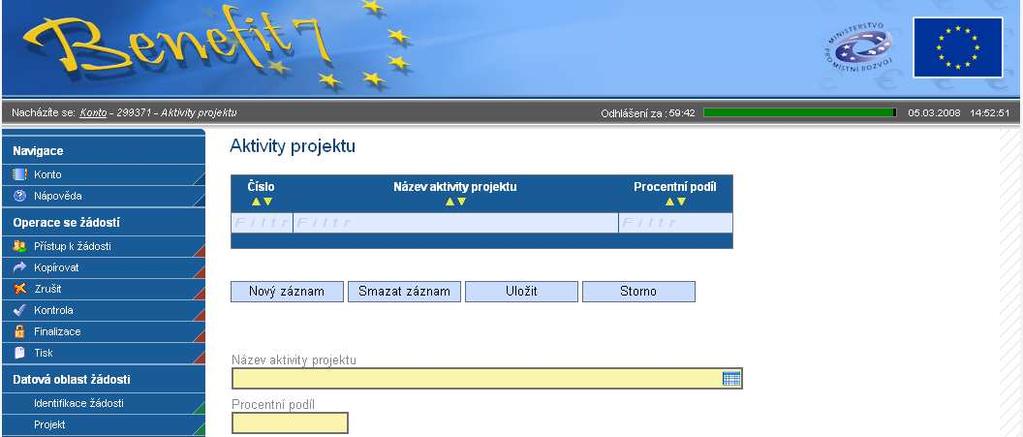Screen dimensions: 1023x437
Task: Sort Číslo column ascending arrow
Action: (x=256, y=202)
